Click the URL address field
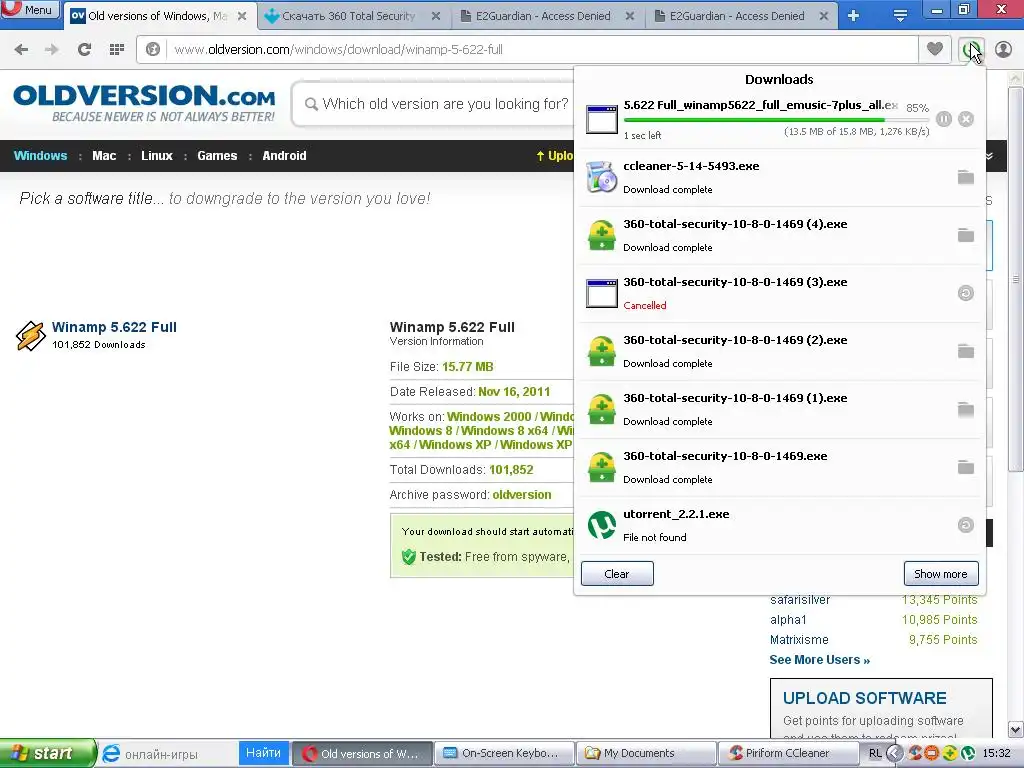Screen dimensions: 1024x768 tap(542, 50)
